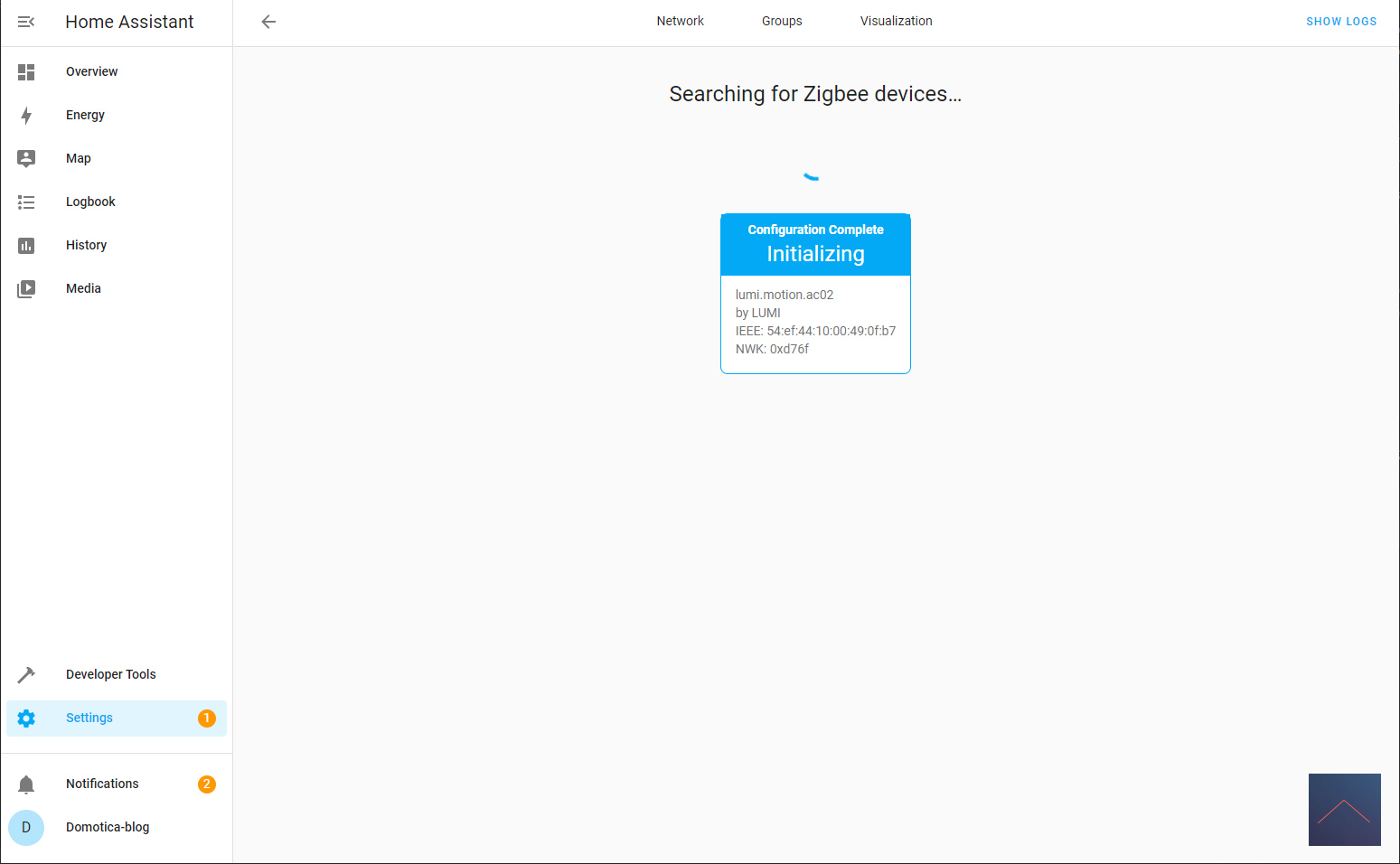1400x864 pixels.
Task: Click the Settings gear icon
Action: tap(26, 718)
